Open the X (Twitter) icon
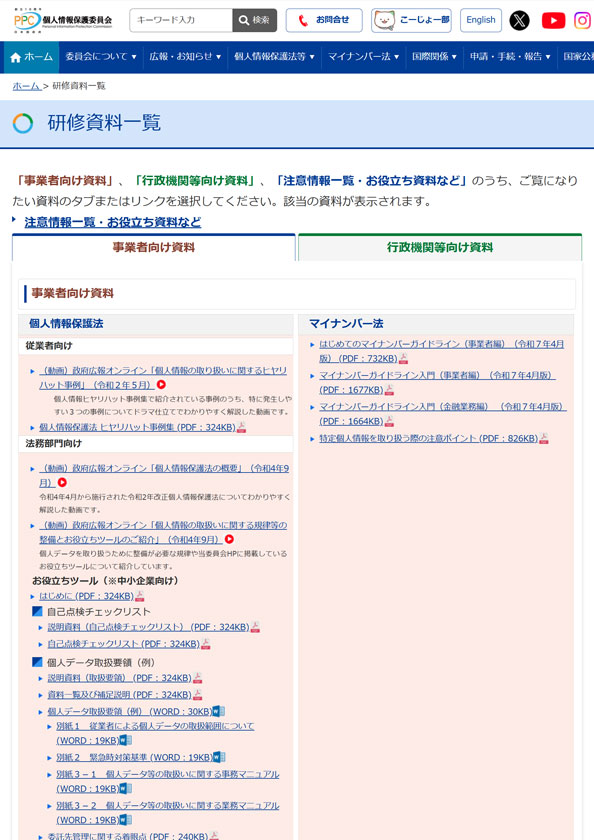Viewport: 594px width, 840px height. pos(519,20)
